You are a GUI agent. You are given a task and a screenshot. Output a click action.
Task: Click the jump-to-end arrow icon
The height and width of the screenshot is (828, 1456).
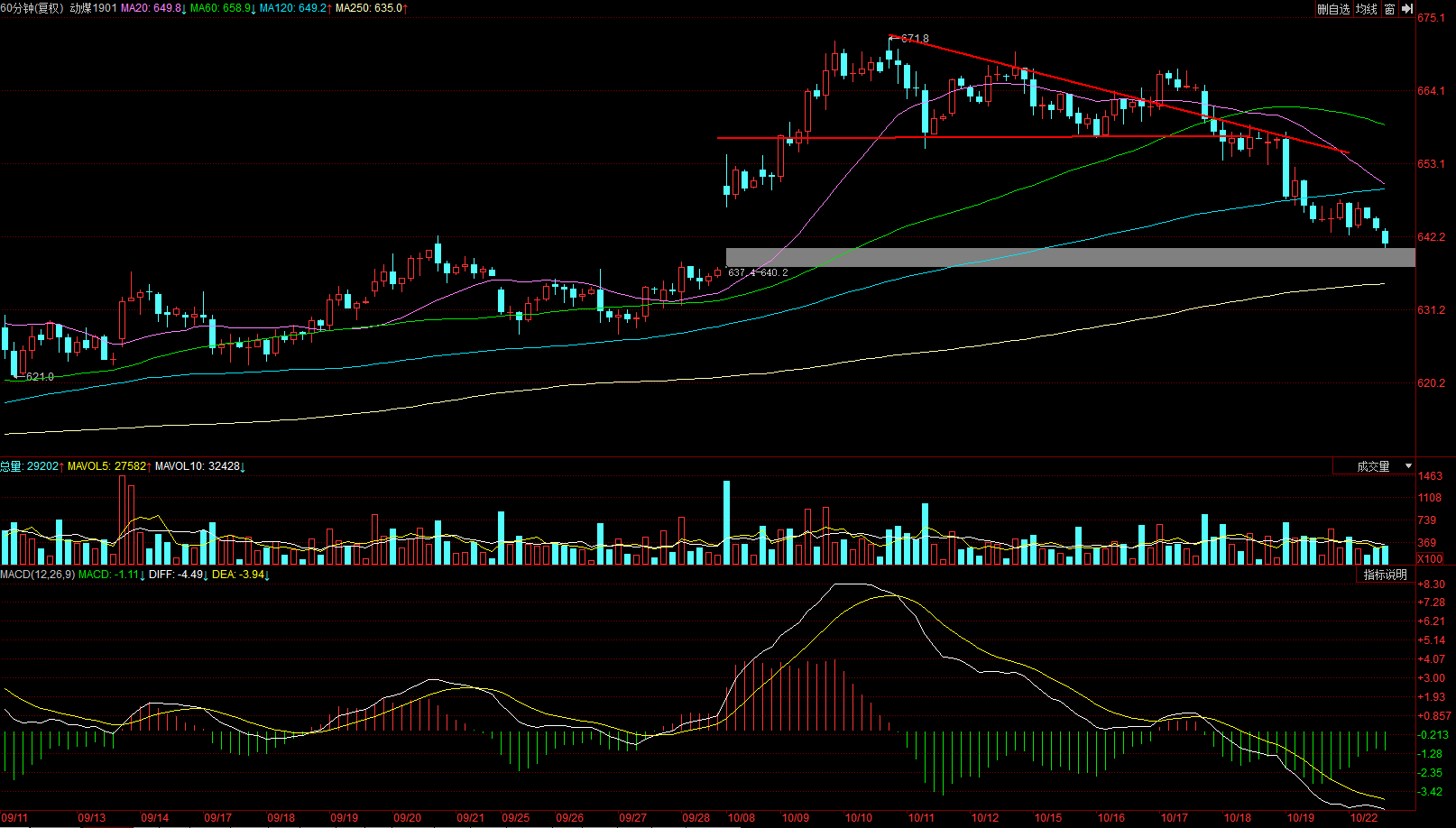[1406, 9]
